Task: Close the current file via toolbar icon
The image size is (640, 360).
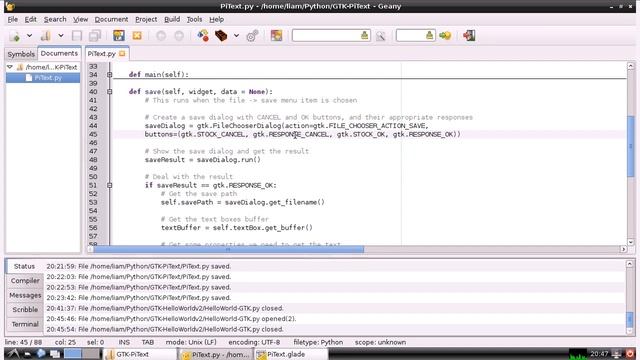Action: pyautogui.click(x=137, y=36)
